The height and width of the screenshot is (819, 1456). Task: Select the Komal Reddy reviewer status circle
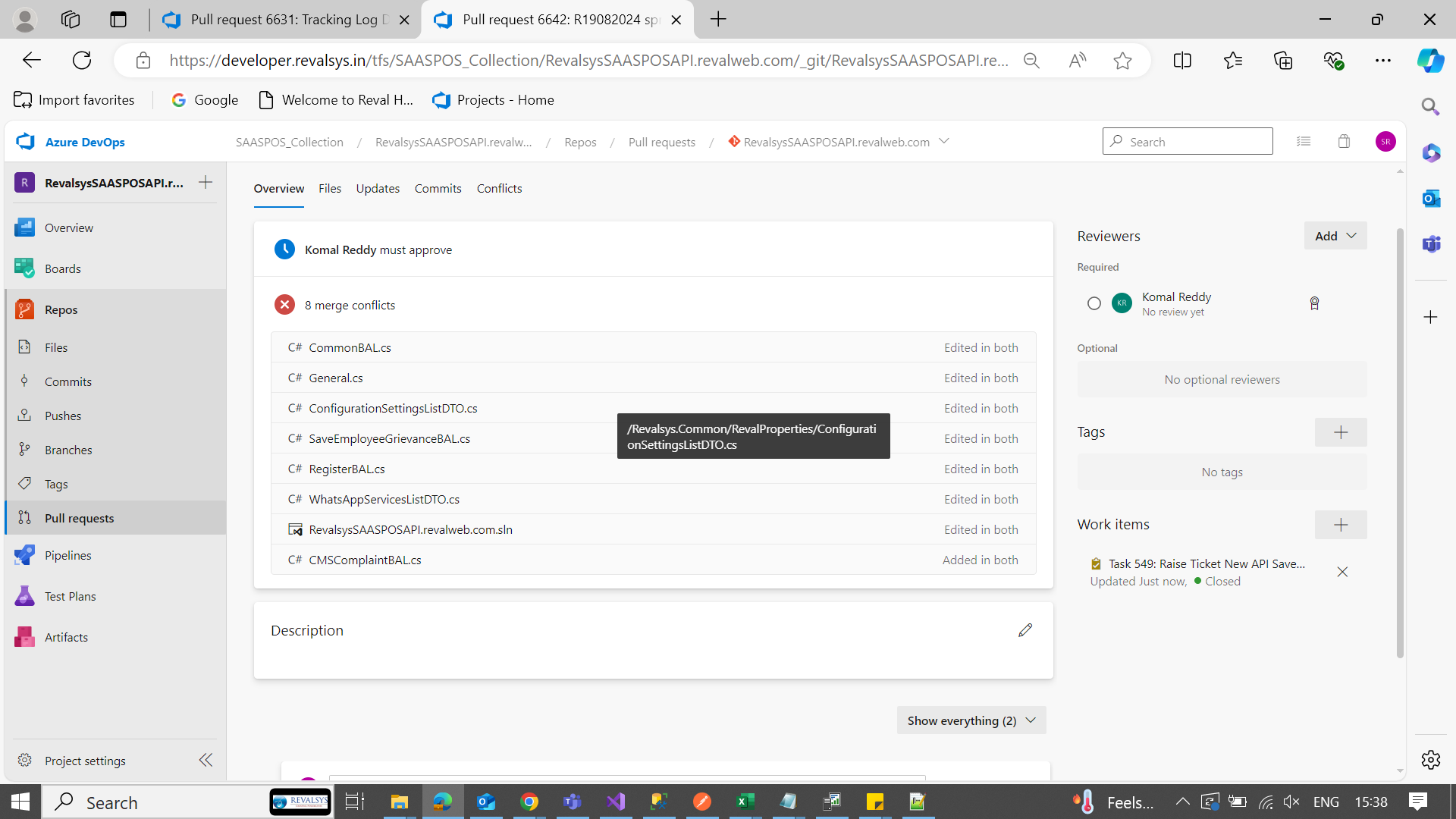tap(1094, 303)
